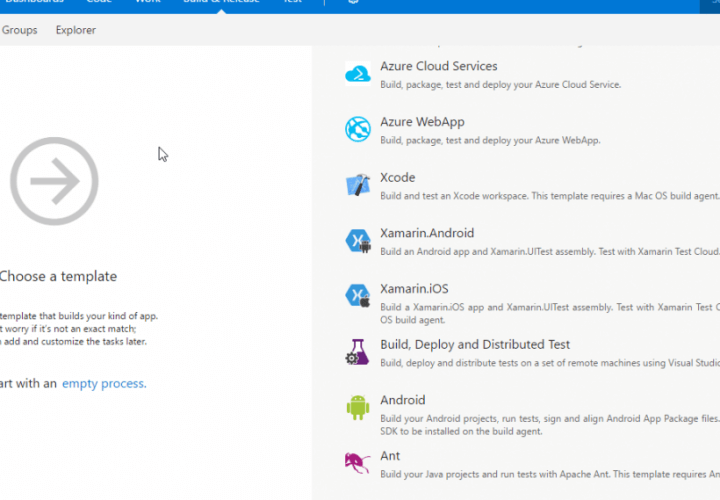This screenshot has width=720, height=500.
Task: Click the Ant insect icon
Action: pyautogui.click(x=357, y=463)
